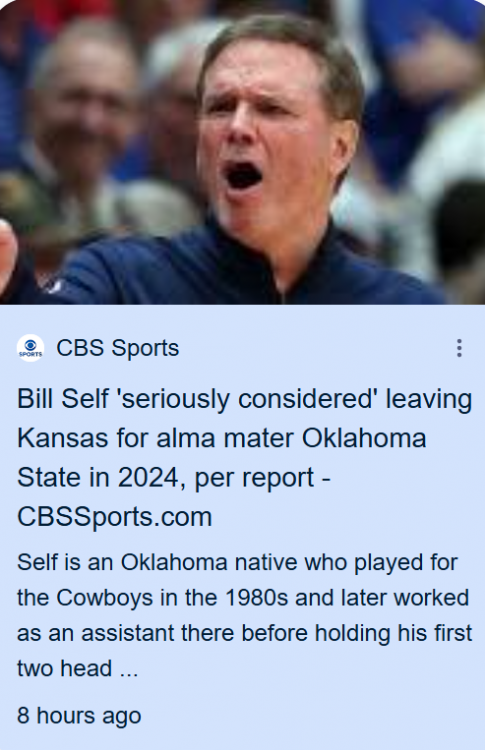The width and height of the screenshot is (485, 750).
Task: Click the headline line 'Kansas for alma mater Oklahoma'
Action: pos(221,438)
